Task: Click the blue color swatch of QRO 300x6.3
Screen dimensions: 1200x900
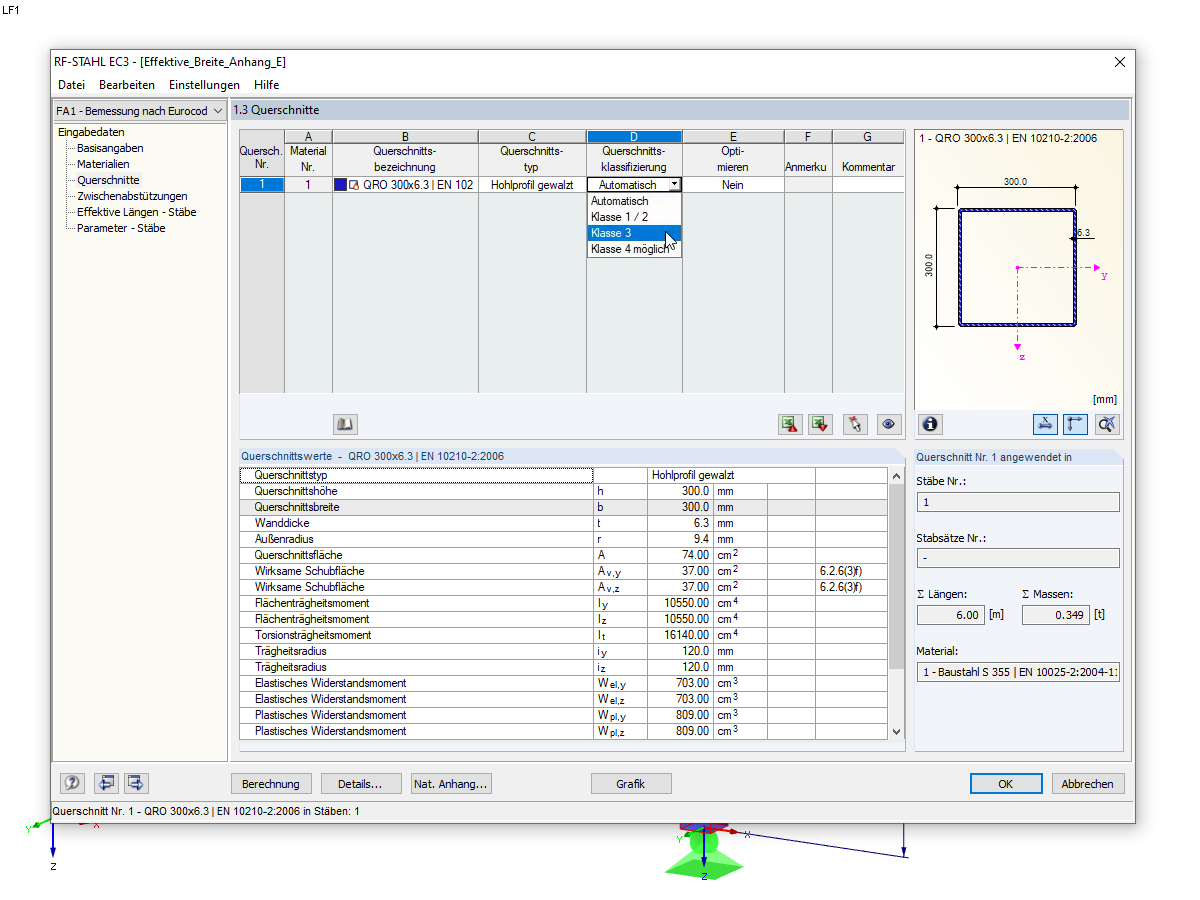Action: [341, 185]
